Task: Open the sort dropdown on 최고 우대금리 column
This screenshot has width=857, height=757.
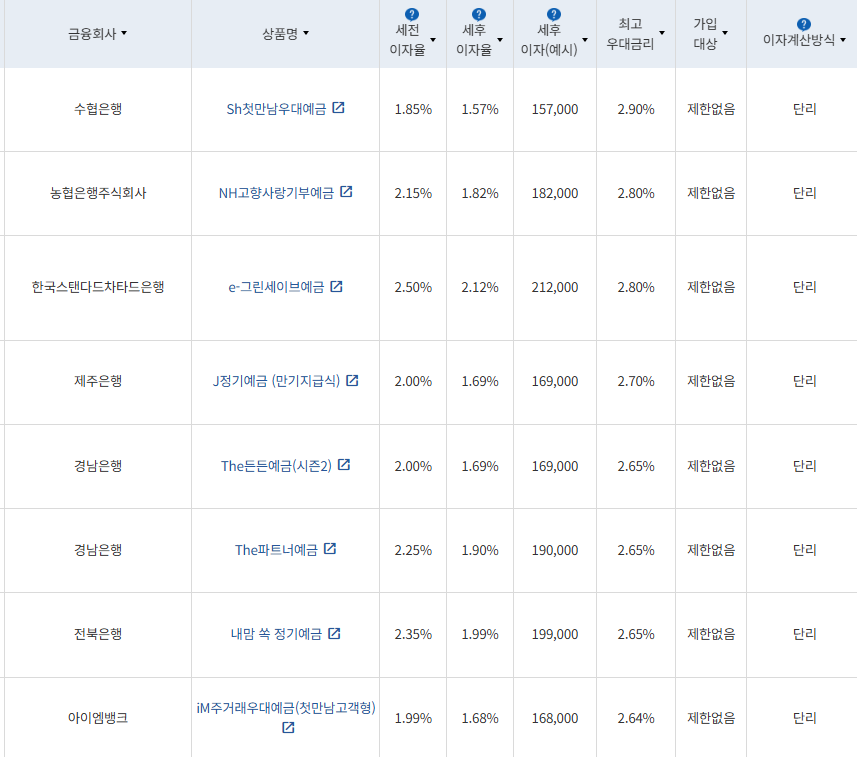Action: (661, 33)
